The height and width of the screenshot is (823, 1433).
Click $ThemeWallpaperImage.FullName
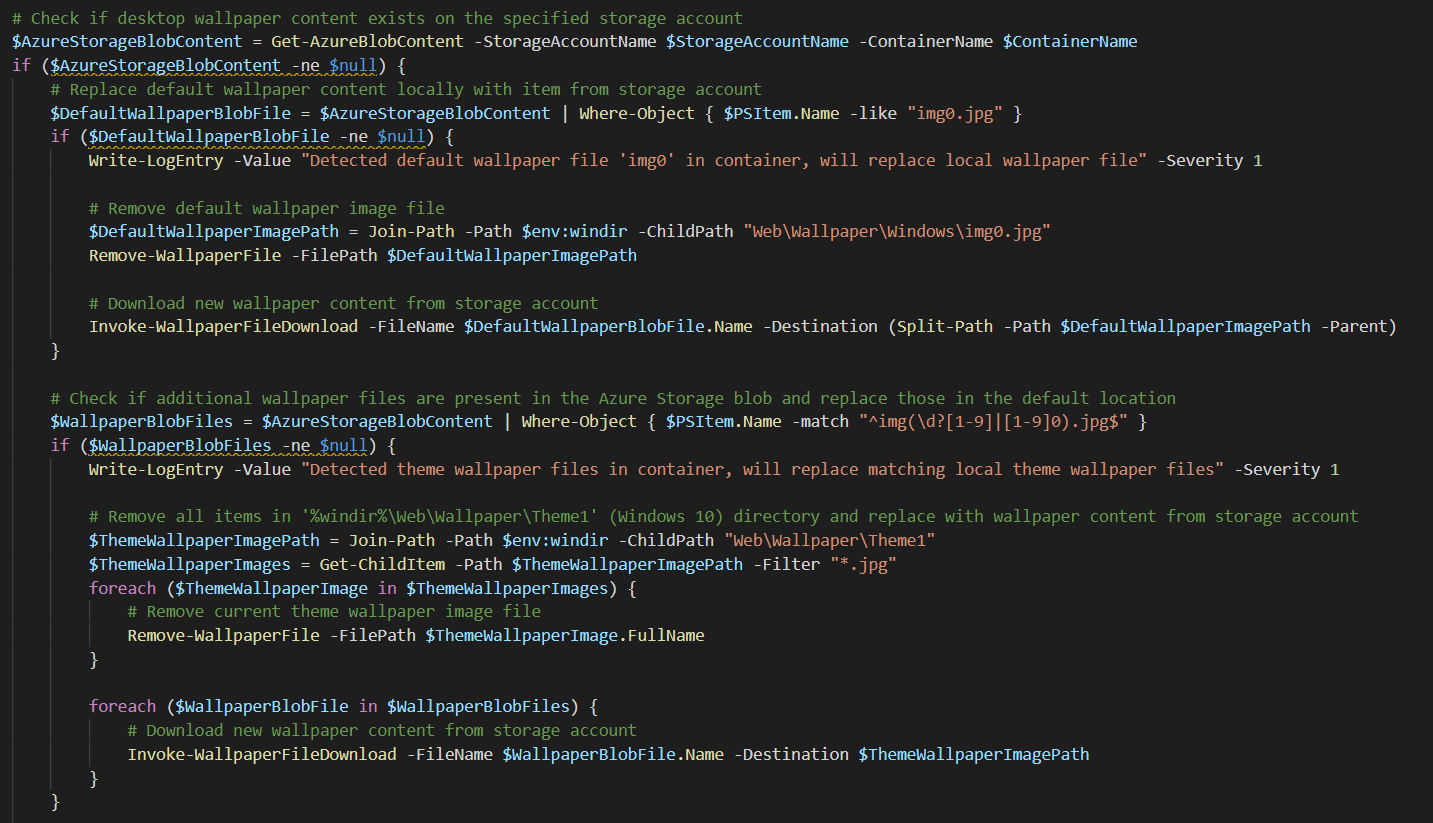click(565, 635)
